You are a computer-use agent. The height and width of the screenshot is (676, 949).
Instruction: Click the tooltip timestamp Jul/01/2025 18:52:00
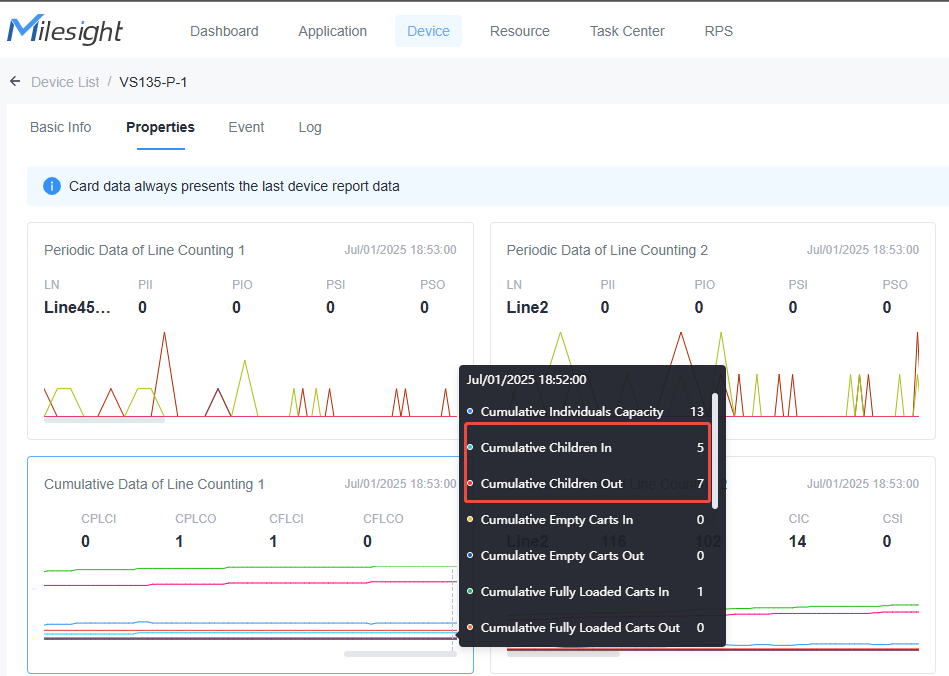526,379
